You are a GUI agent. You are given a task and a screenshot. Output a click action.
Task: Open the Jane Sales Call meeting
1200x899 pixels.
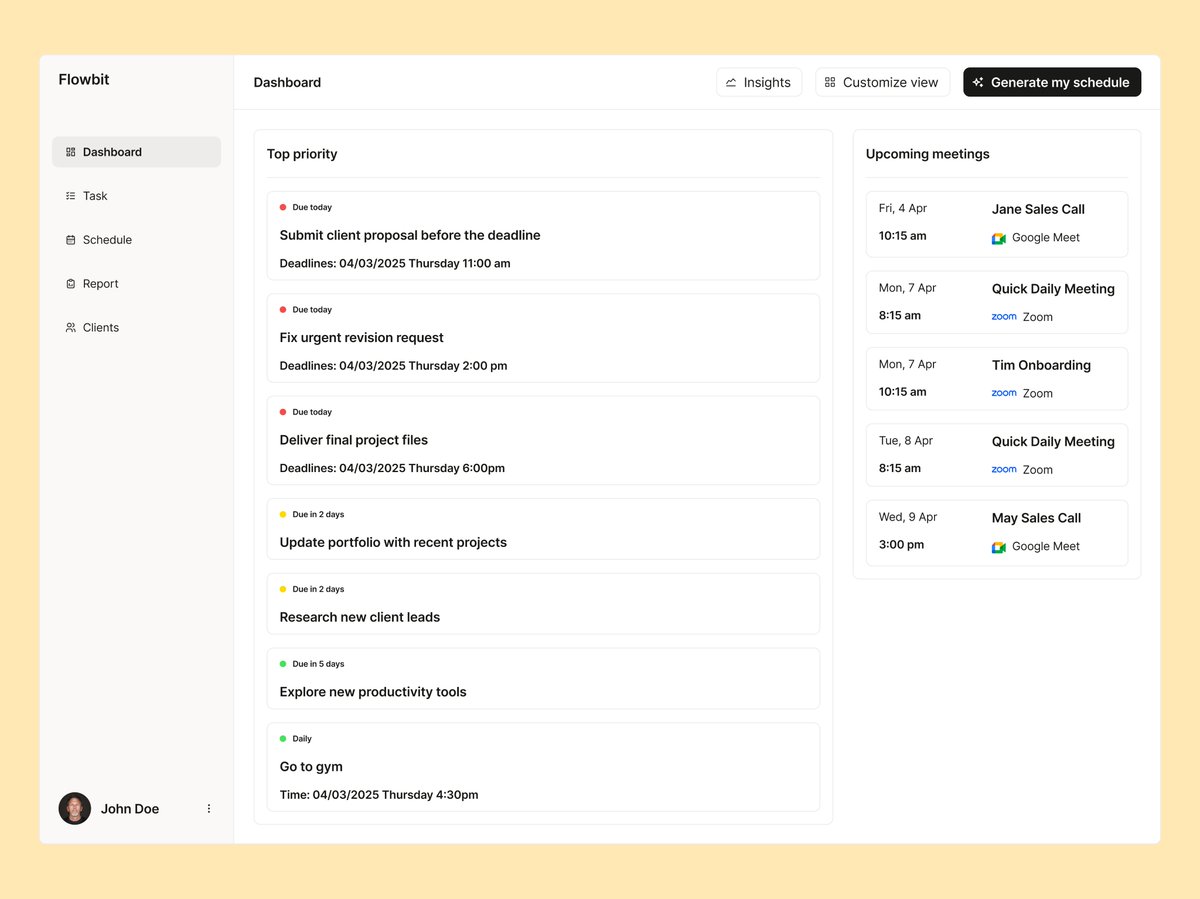997,224
